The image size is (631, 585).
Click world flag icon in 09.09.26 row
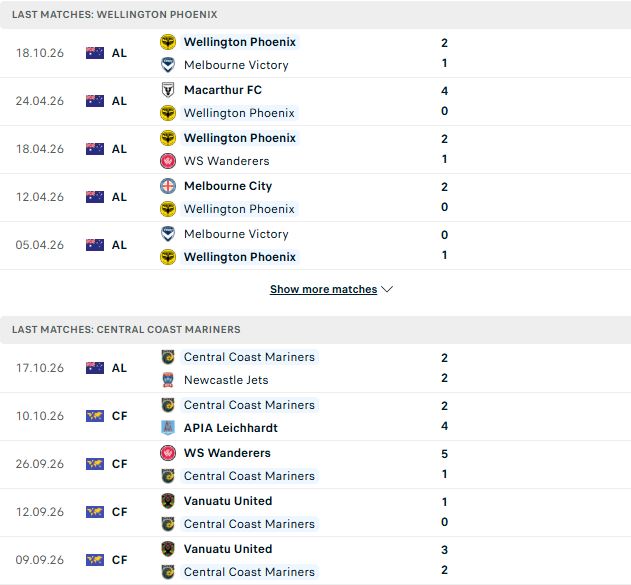(95, 560)
